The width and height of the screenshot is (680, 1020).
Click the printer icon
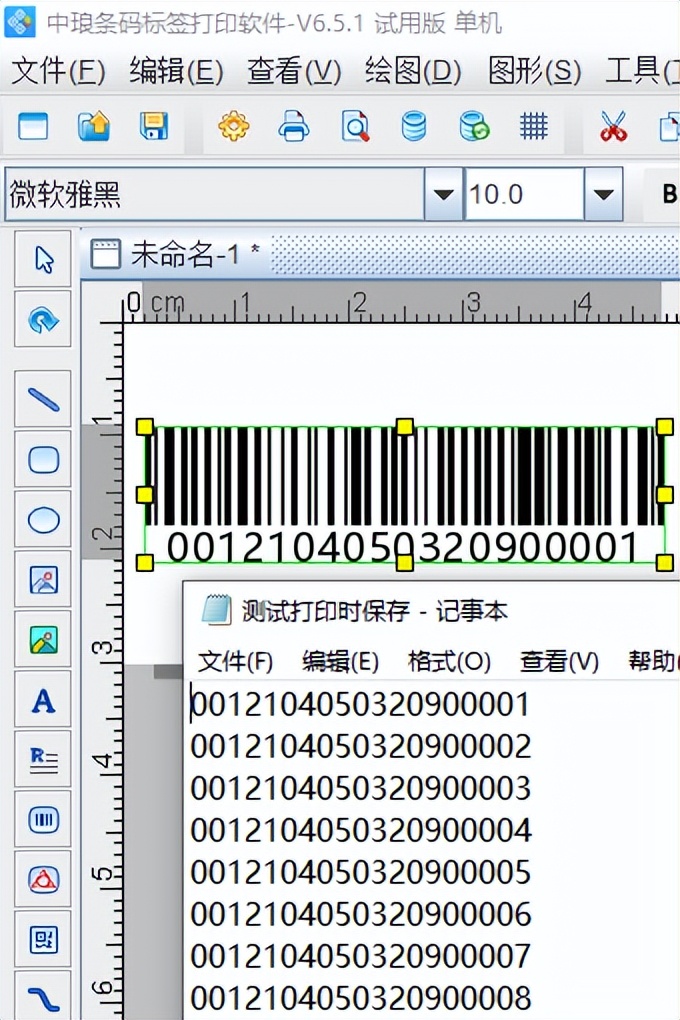coord(293,126)
